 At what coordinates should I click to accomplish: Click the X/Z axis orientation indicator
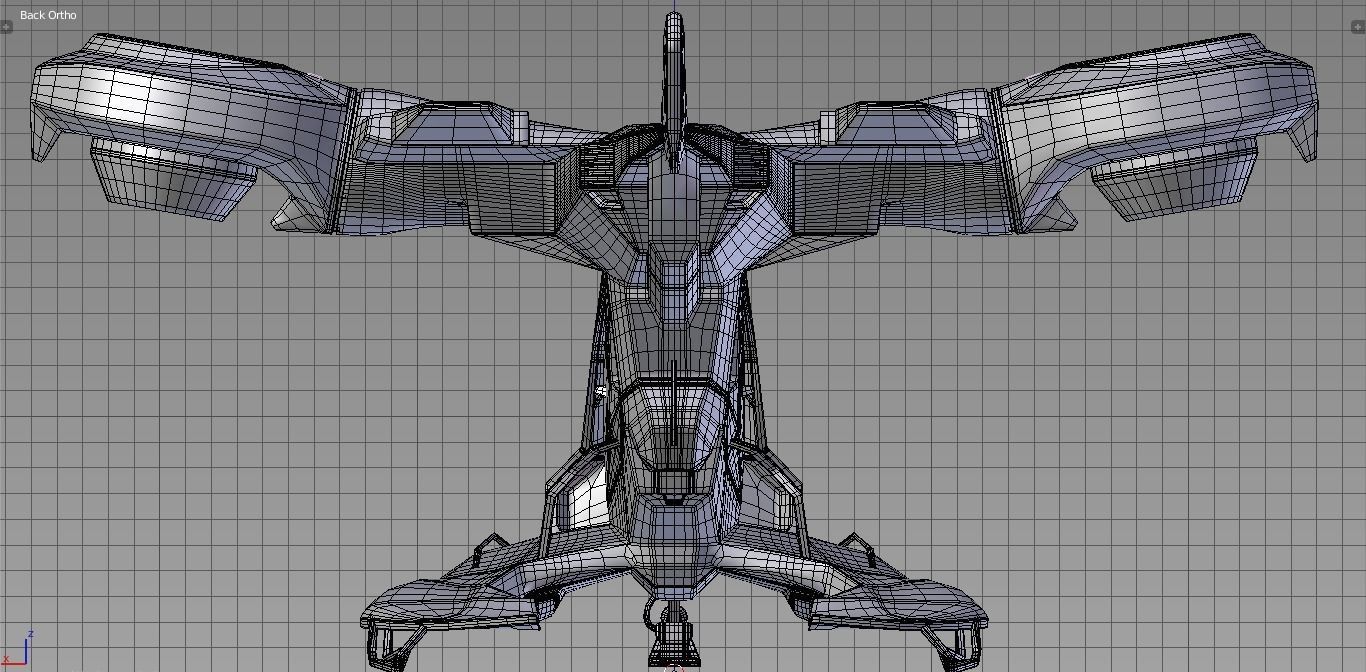tap(18, 649)
